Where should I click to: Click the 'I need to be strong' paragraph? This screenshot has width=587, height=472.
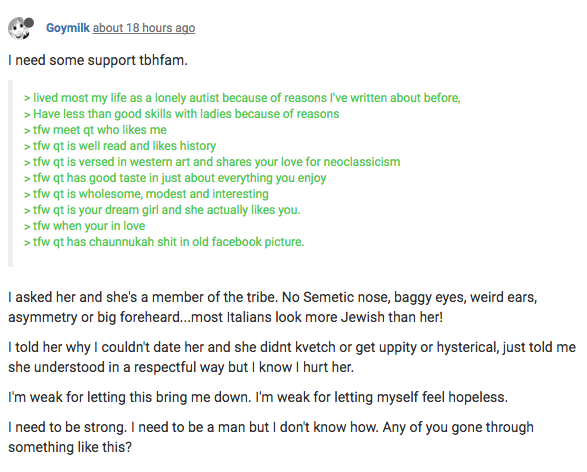[271, 437]
